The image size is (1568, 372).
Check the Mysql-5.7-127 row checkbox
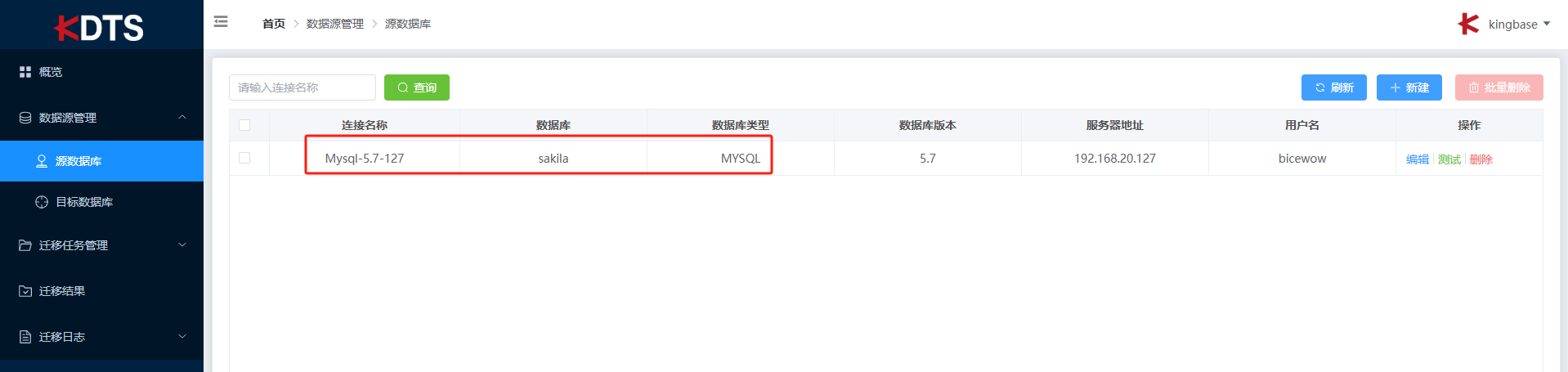[x=244, y=158]
